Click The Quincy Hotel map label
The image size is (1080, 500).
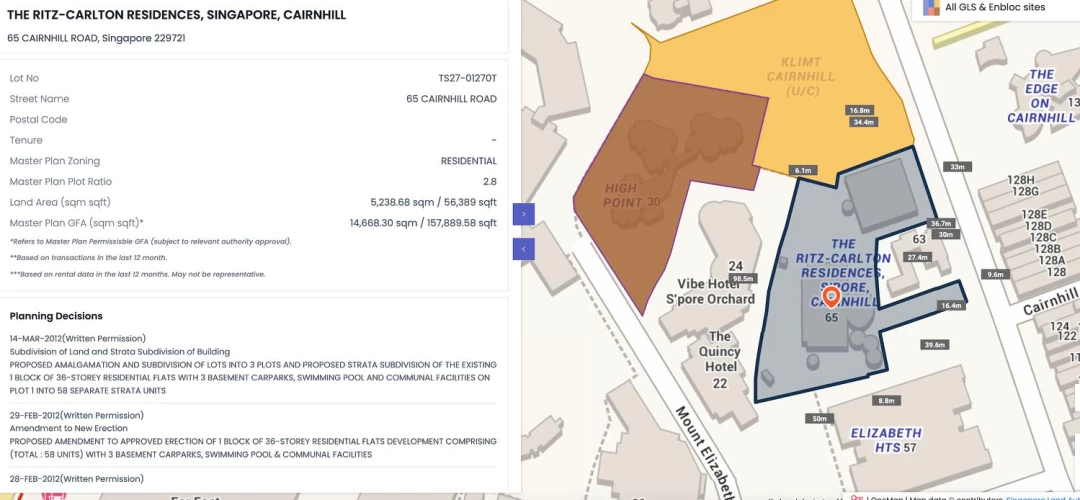[721, 360]
